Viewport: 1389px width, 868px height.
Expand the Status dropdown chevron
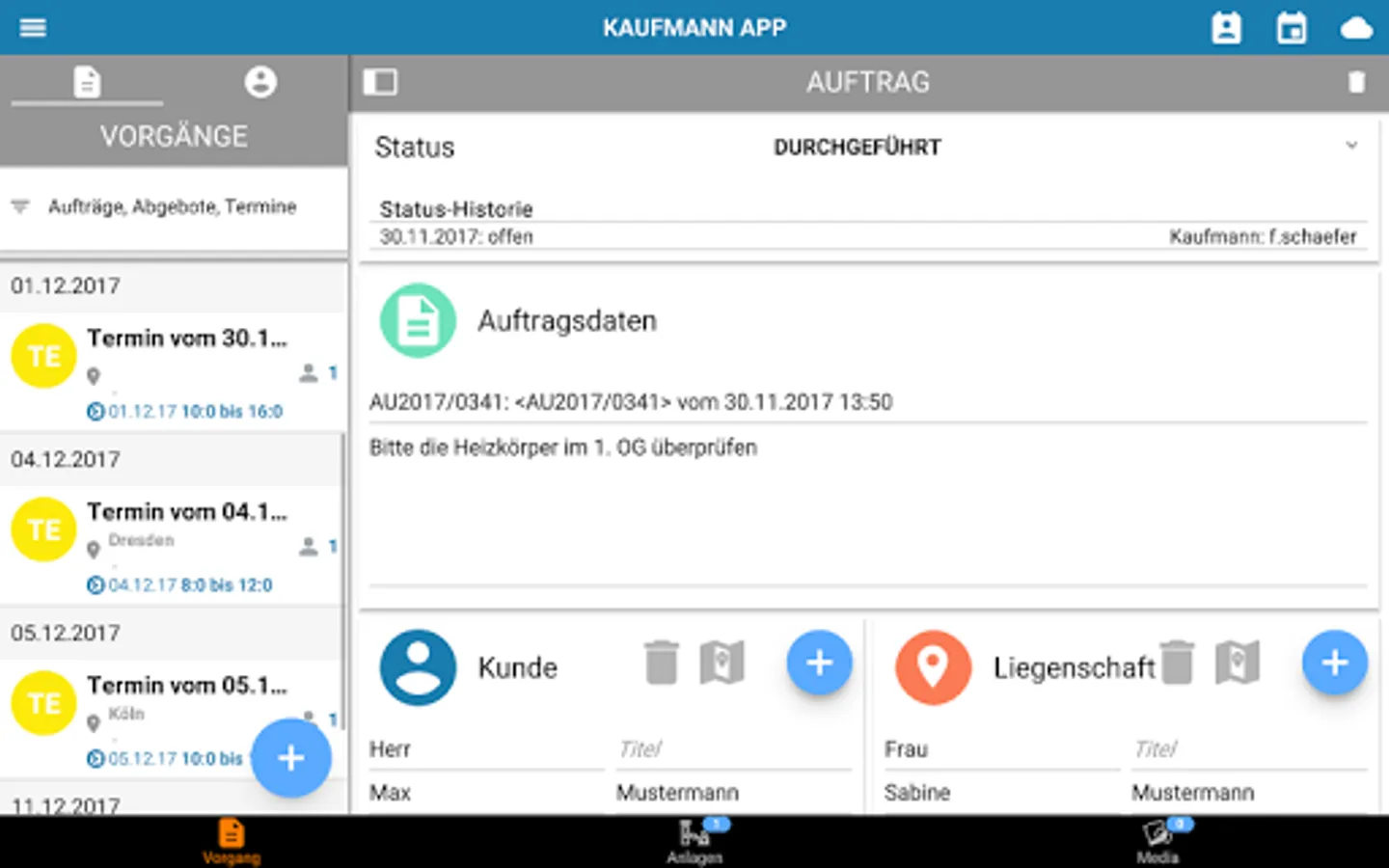[x=1351, y=146]
